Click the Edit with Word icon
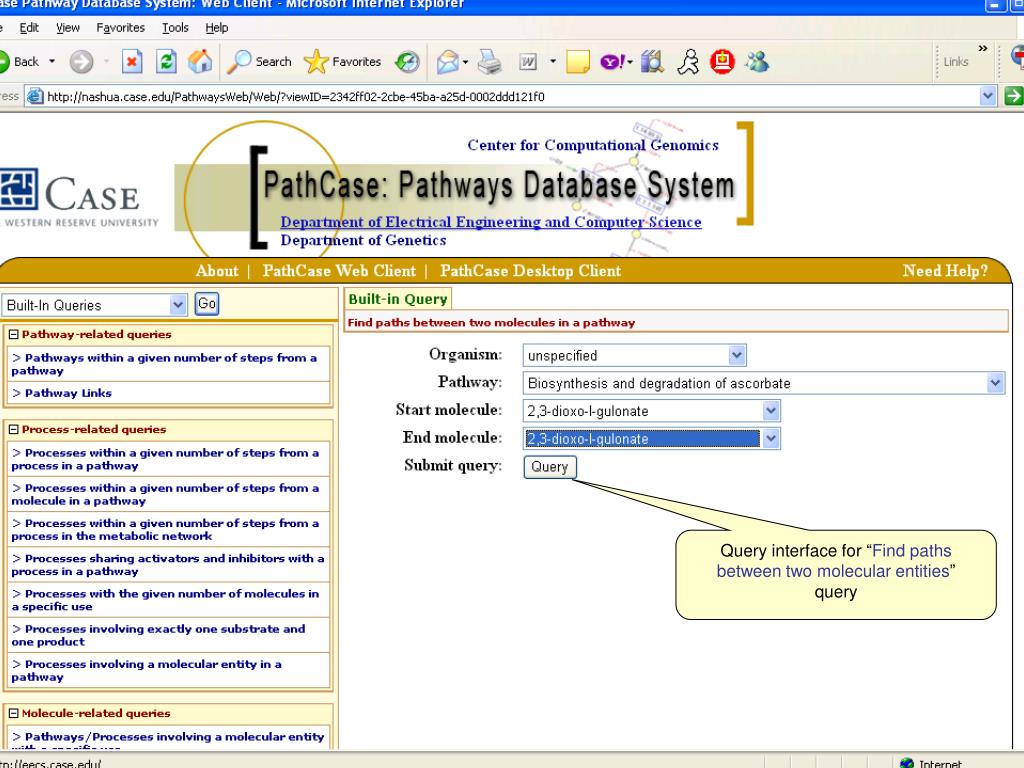Screen dimensions: 1024x768 tap(528, 62)
